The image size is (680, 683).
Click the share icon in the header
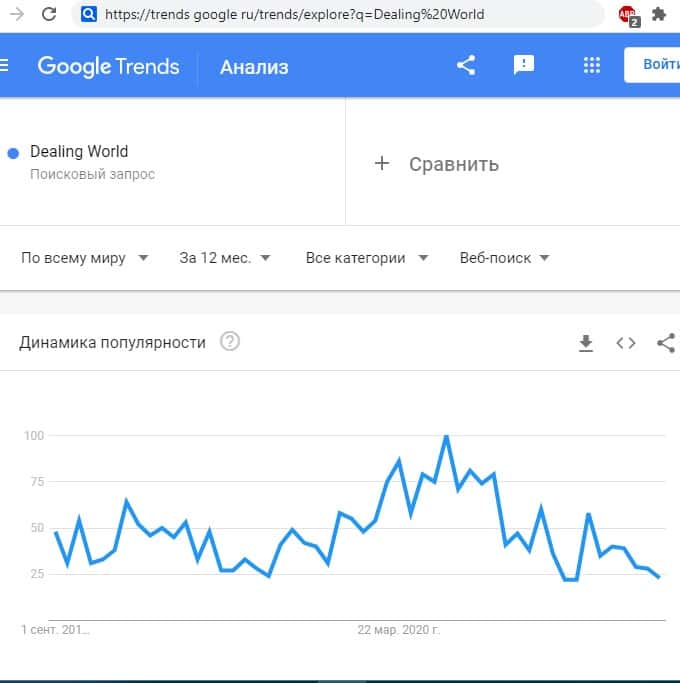pyautogui.click(x=465, y=66)
